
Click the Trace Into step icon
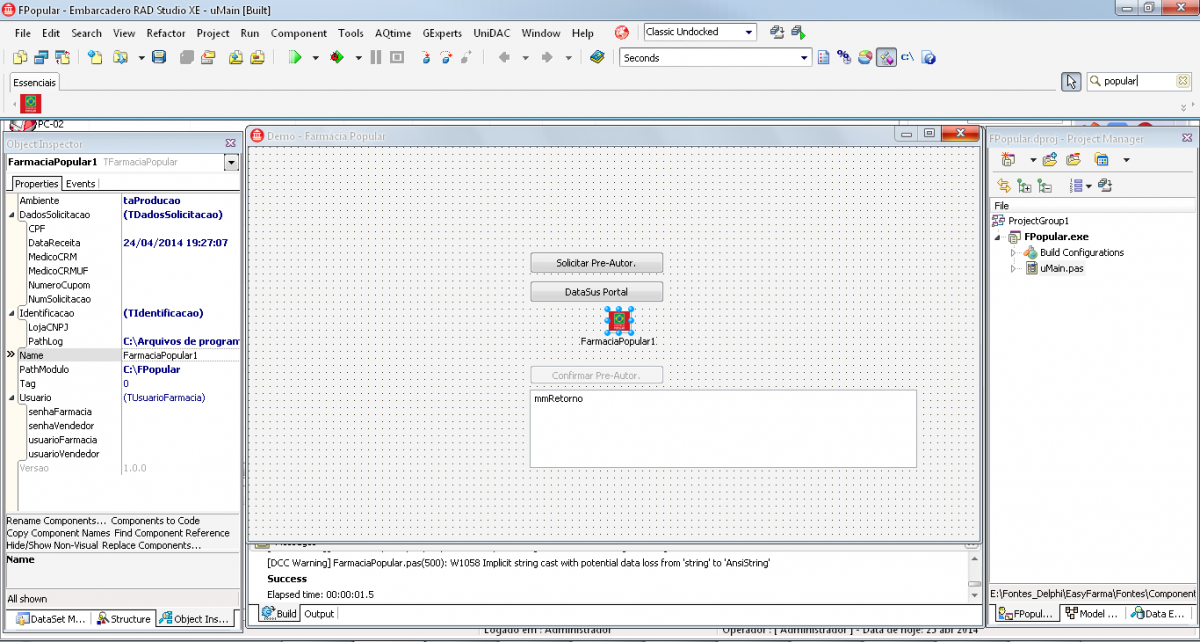click(x=426, y=58)
